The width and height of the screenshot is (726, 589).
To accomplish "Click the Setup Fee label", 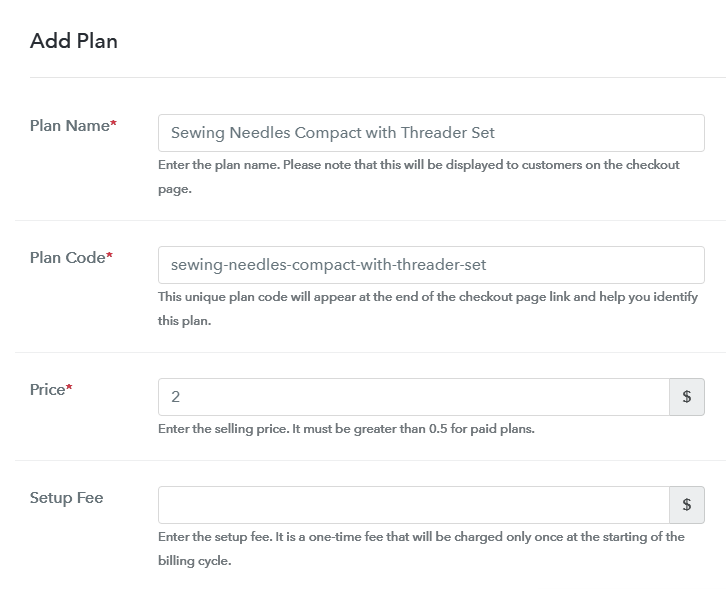I will pos(67,498).
